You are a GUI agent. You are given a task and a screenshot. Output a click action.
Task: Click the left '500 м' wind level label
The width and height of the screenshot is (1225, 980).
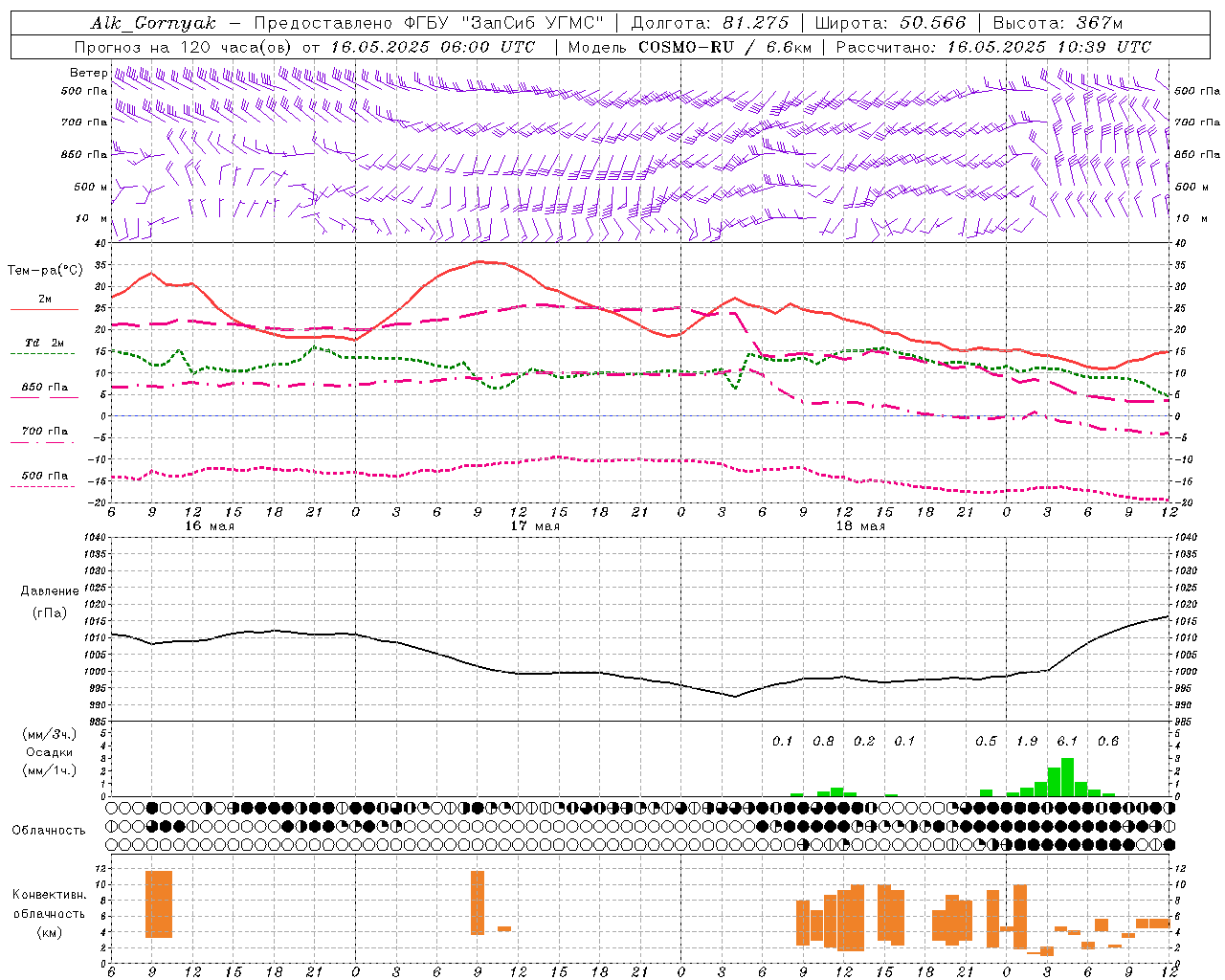[91, 187]
